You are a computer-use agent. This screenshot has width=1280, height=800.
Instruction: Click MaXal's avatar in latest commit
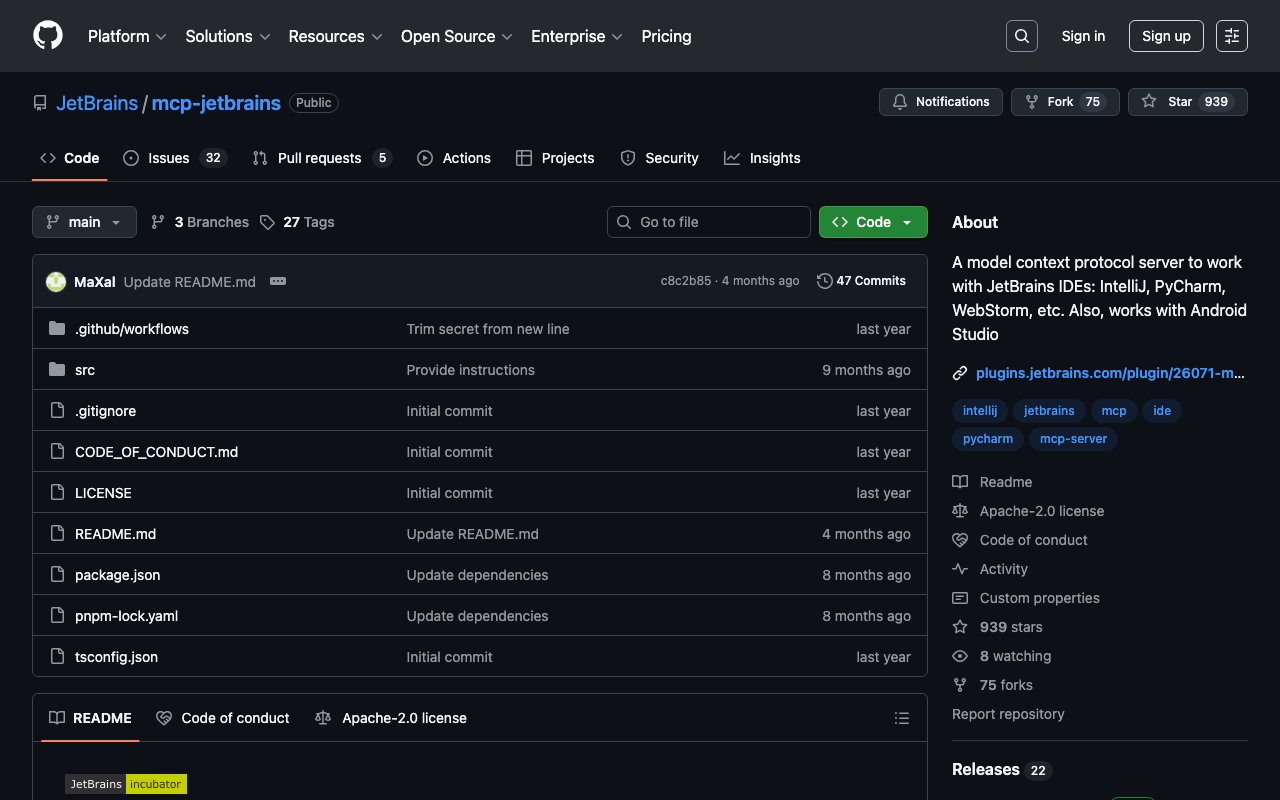[56, 282]
